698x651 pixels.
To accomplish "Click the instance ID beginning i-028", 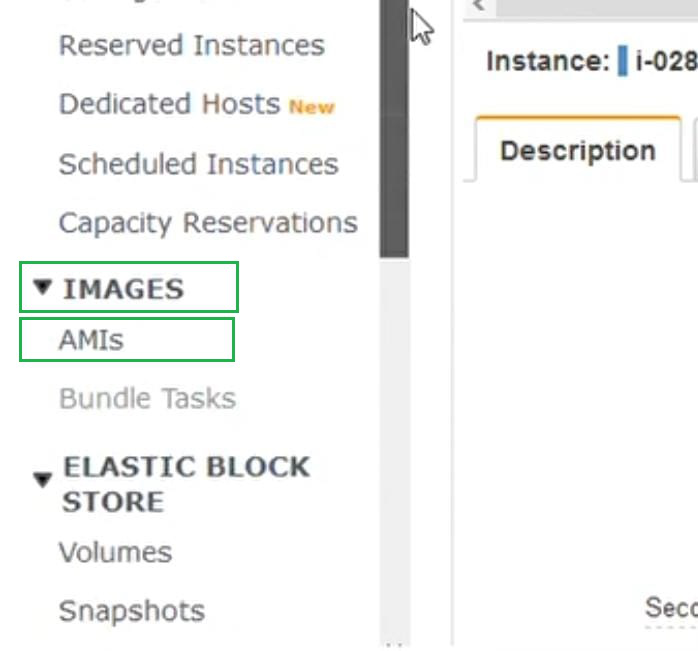I will [x=666, y=61].
